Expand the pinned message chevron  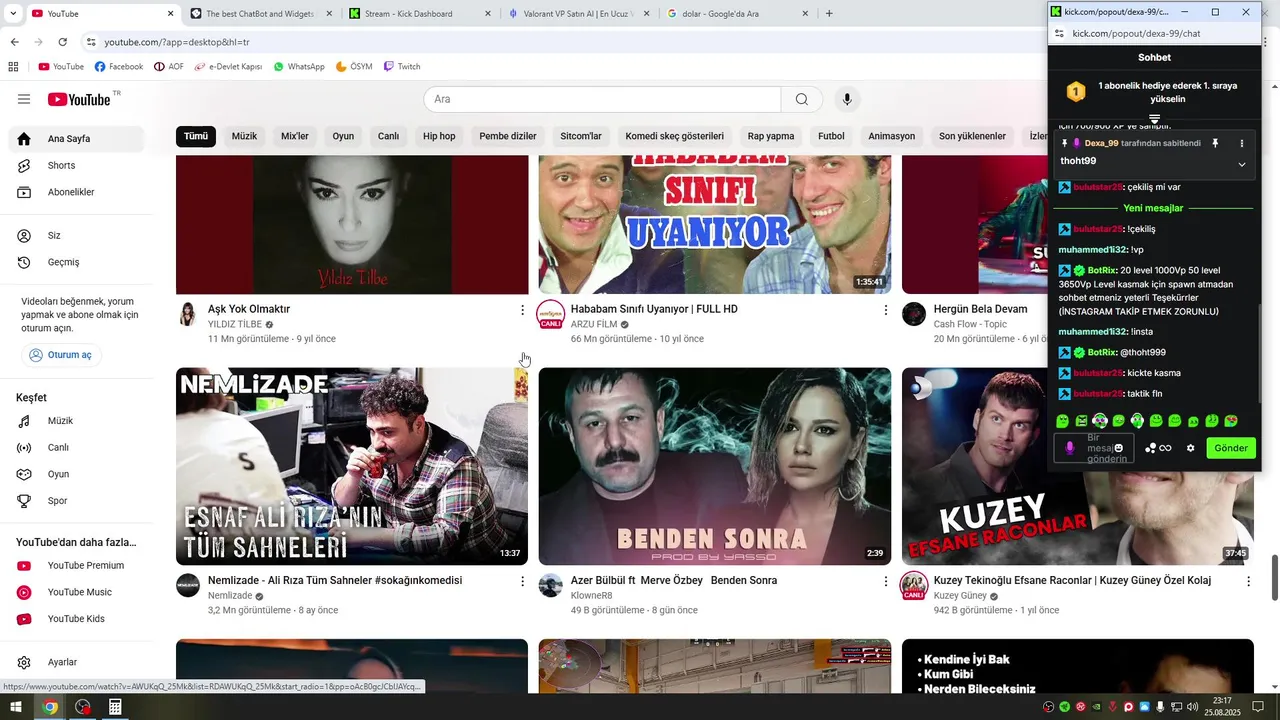coord(1242,164)
